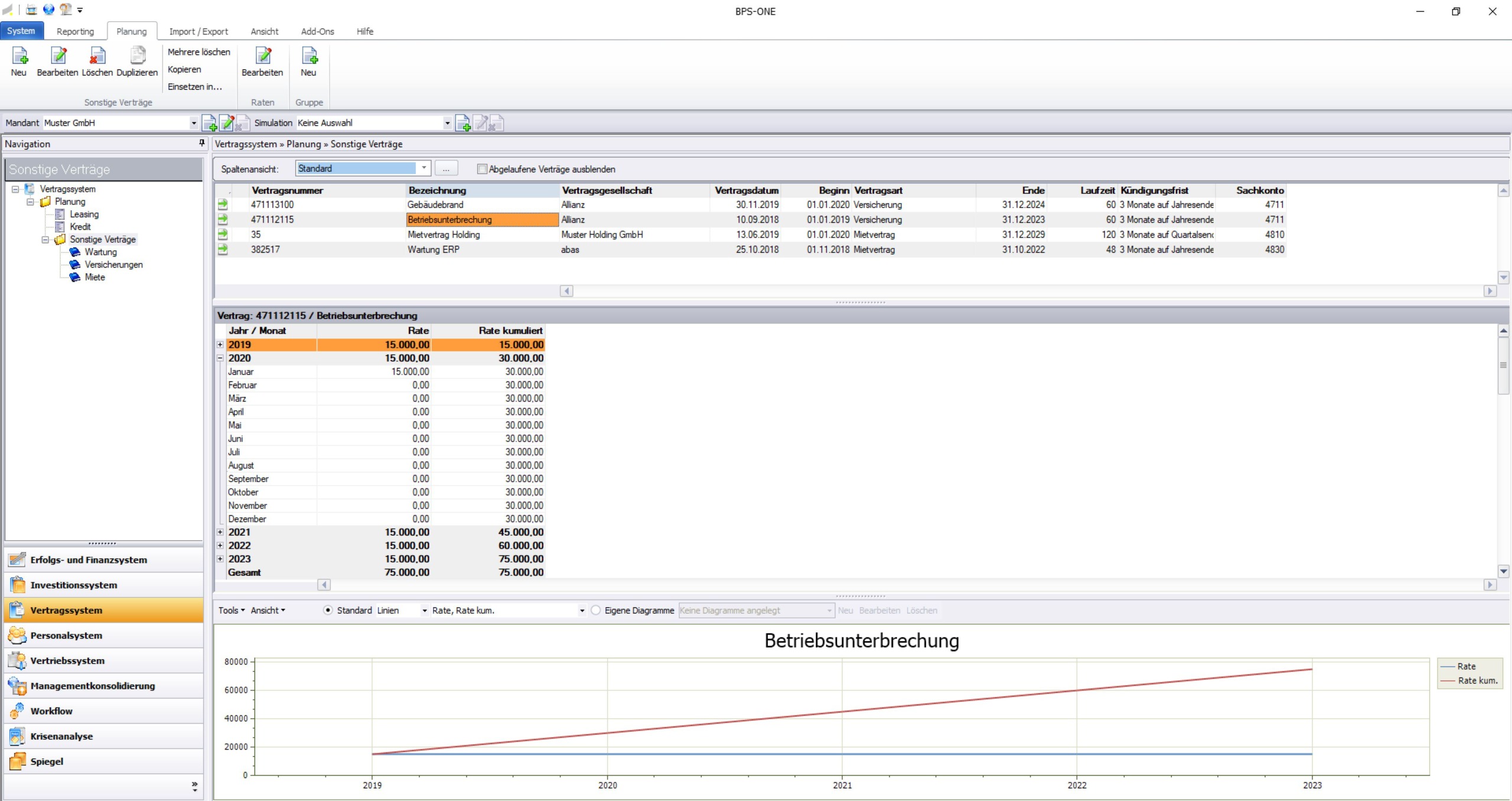Select Mietvertrag Holding contract row
Viewport: 1512px width, 801px height.
pyautogui.click(x=750, y=235)
